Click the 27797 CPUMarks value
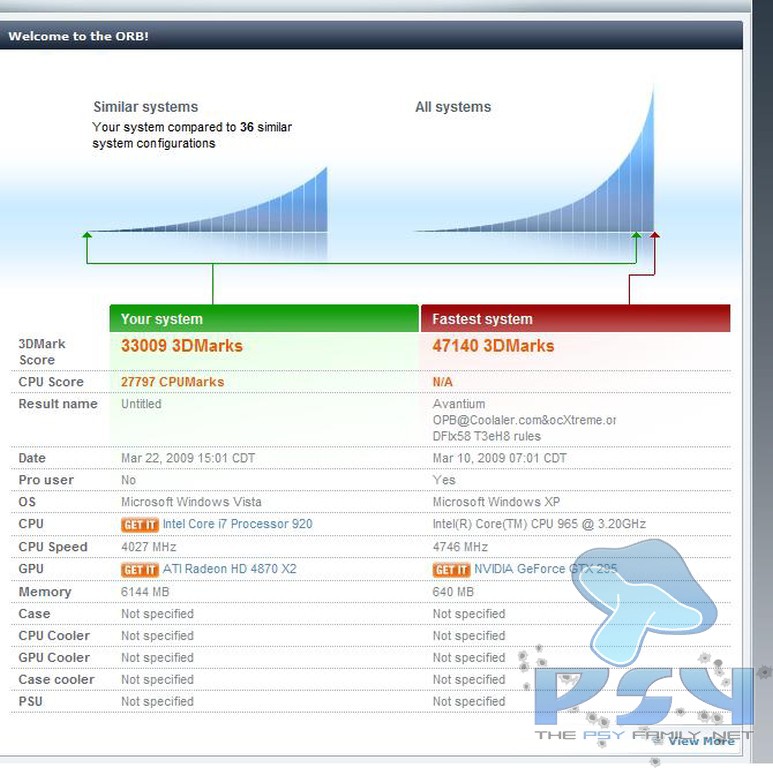Screen dimensions: 773x768 click(173, 382)
